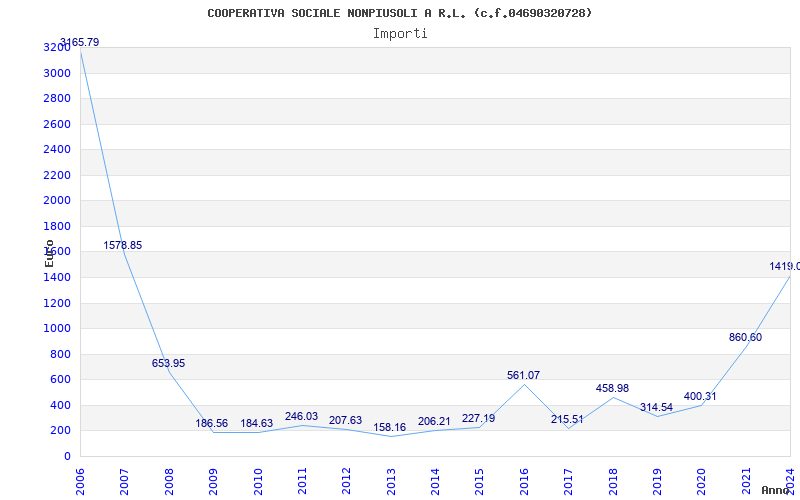Click the 0 y-axis tick label
The width and height of the screenshot is (800, 500).
coord(67,457)
